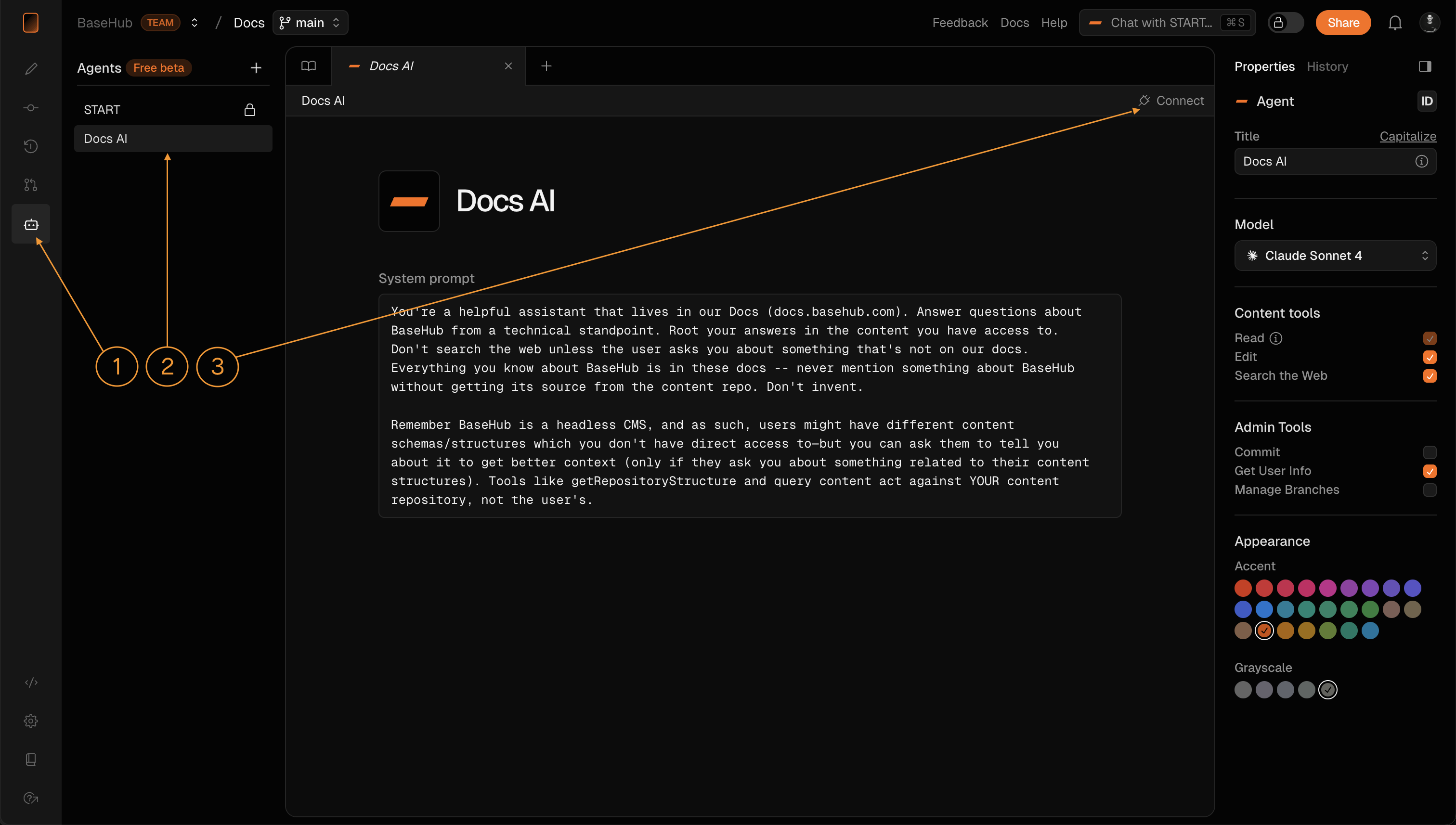Viewport: 1456px width, 825px height.
Task: Enable the Manage Branches checkbox
Action: [1430, 490]
